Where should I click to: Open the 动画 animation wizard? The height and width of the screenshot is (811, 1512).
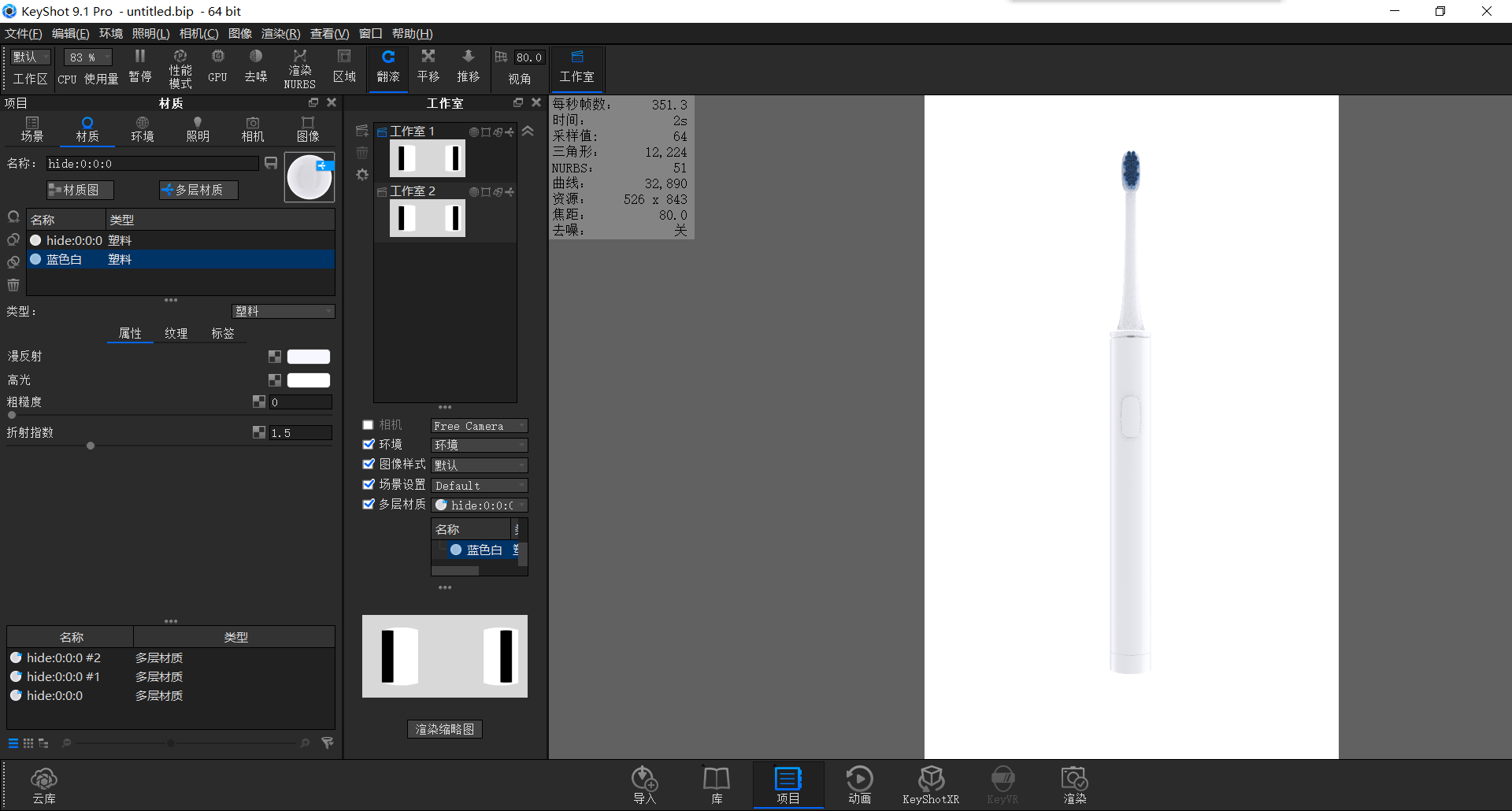point(859,783)
